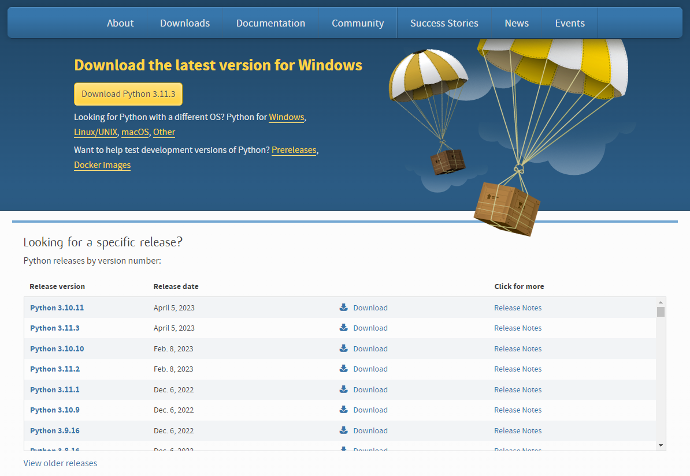Open the Docker images link

102,165
